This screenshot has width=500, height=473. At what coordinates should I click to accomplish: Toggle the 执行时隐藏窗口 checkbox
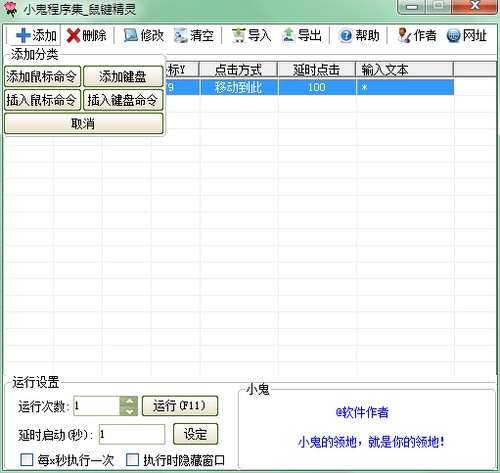click(x=132, y=460)
